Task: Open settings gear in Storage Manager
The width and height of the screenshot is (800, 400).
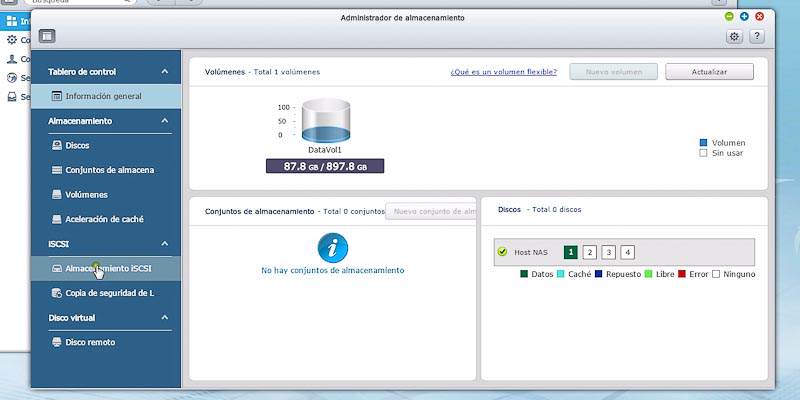Action: click(734, 36)
